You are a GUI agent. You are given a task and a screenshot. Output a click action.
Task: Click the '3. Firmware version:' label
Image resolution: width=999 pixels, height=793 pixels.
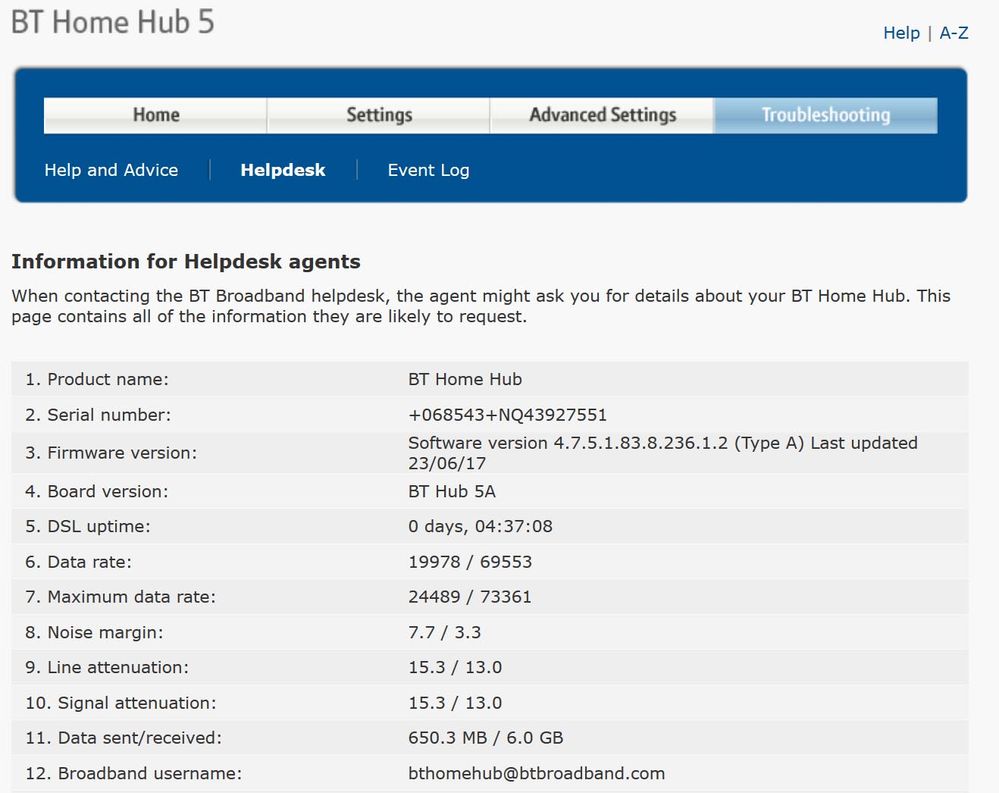pyautogui.click(x=111, y=453)
